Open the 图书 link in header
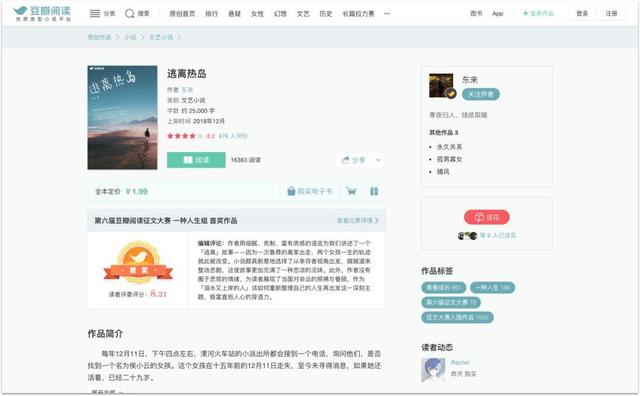Screen dimensions: 640x396 (x=476, y=13)
